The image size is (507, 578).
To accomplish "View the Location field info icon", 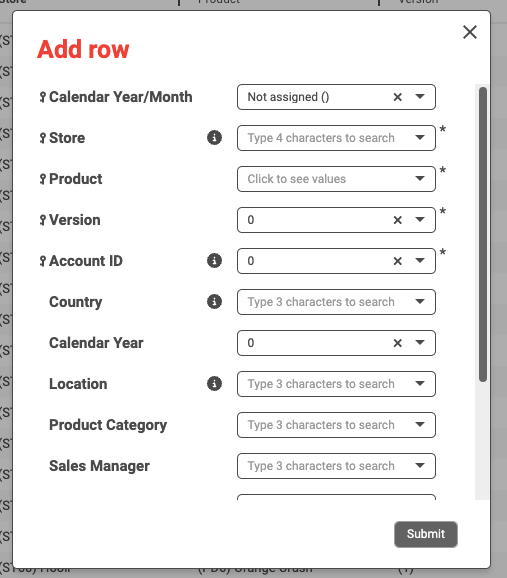I will point(214,383).
